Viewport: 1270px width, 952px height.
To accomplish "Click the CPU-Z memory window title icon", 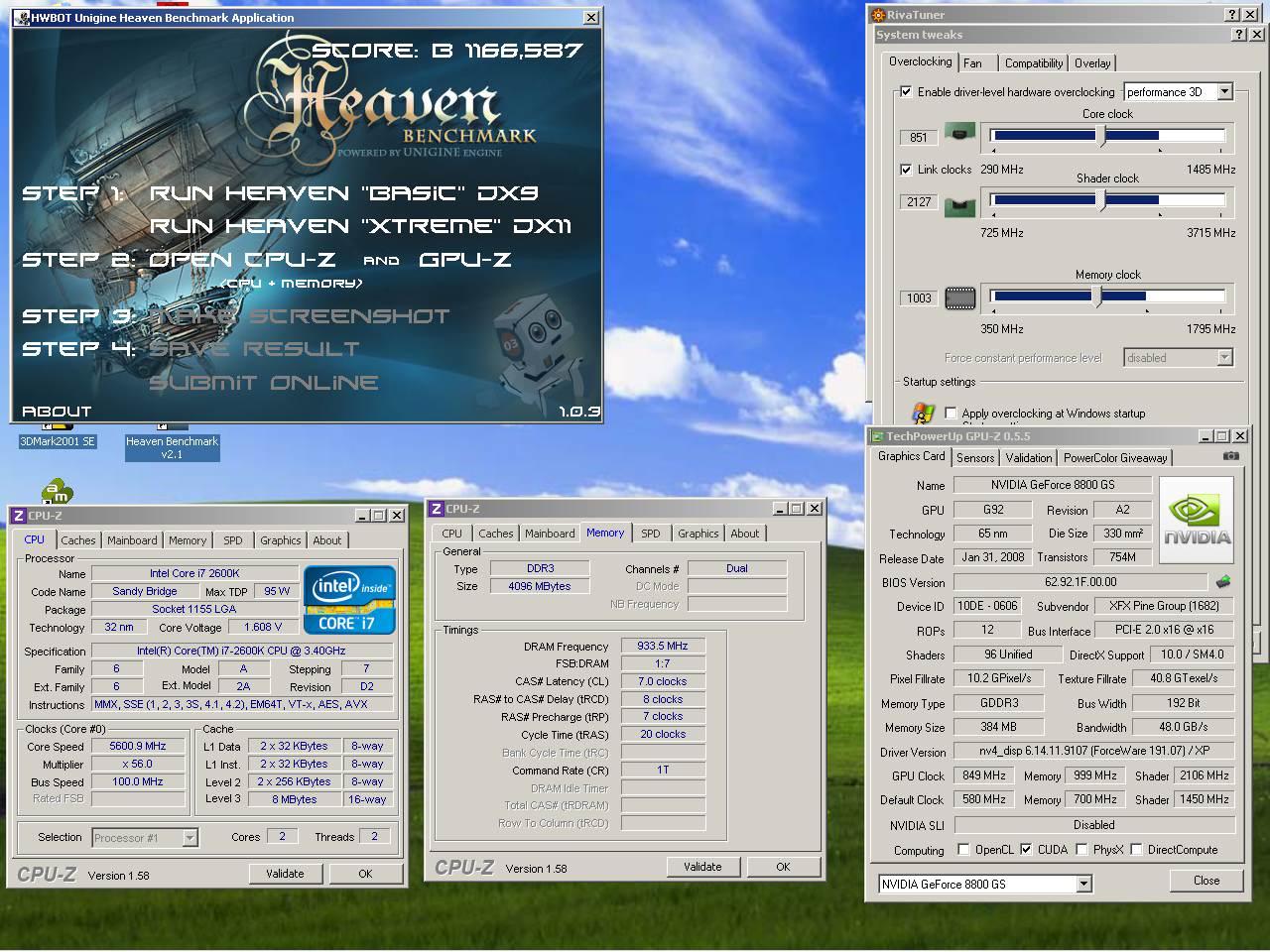I will pos(436,509).
